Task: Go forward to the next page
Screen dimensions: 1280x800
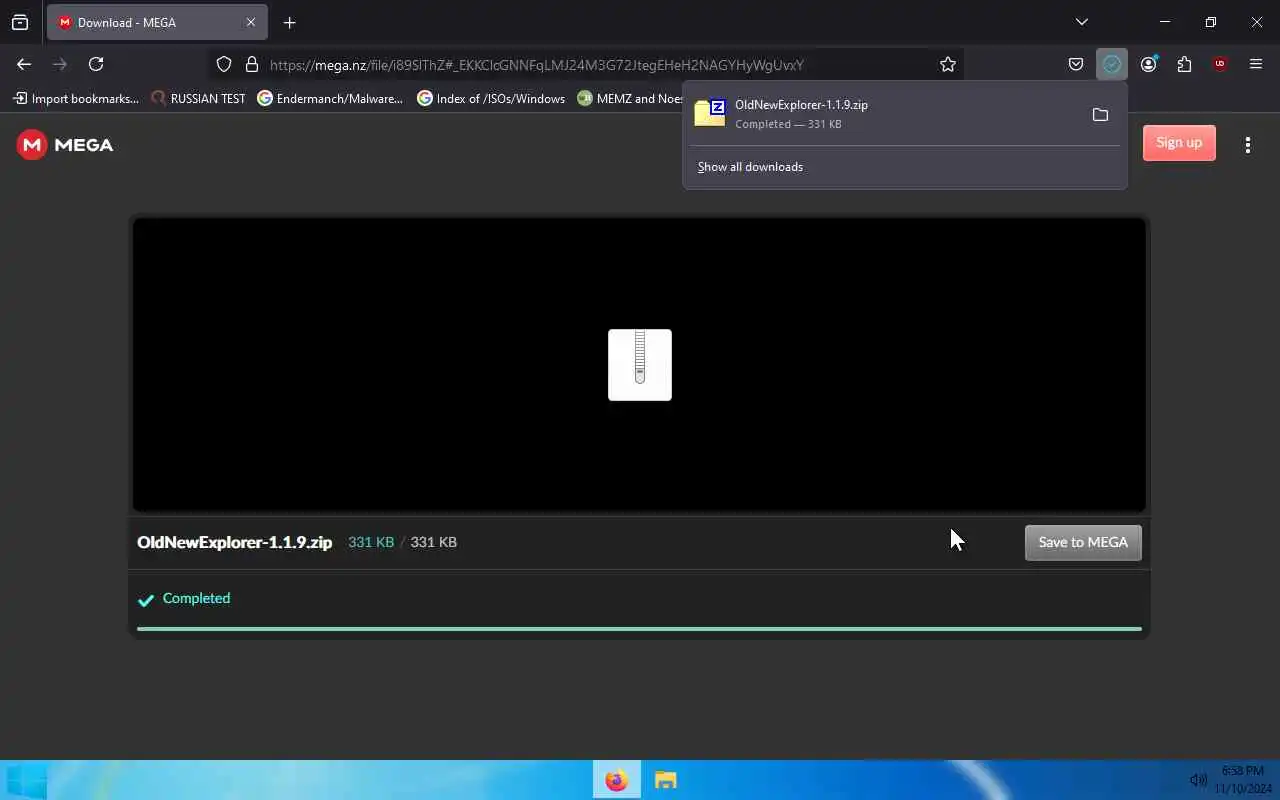Action: click(60, 64)
